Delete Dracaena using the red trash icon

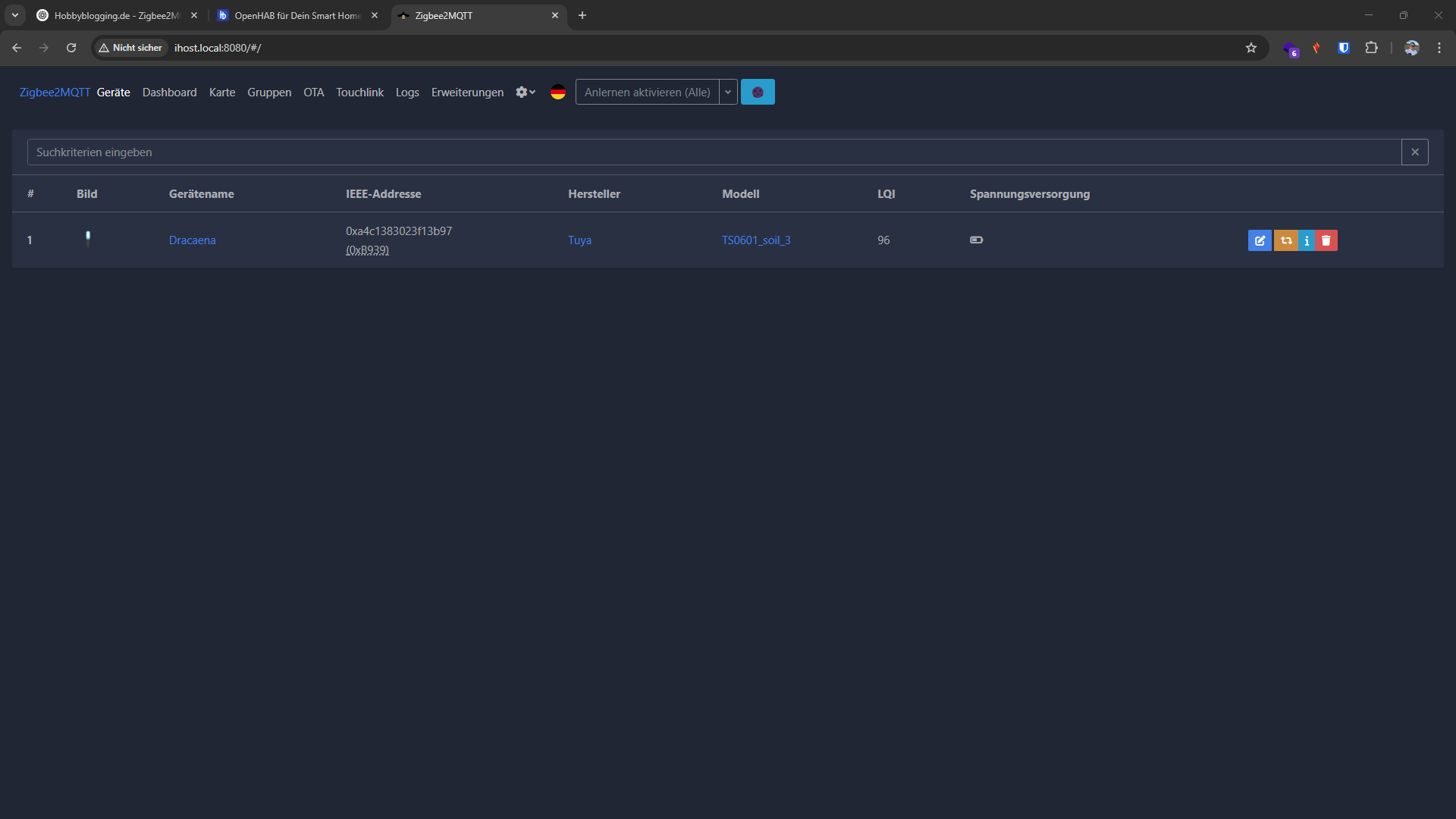[1326, 240]
